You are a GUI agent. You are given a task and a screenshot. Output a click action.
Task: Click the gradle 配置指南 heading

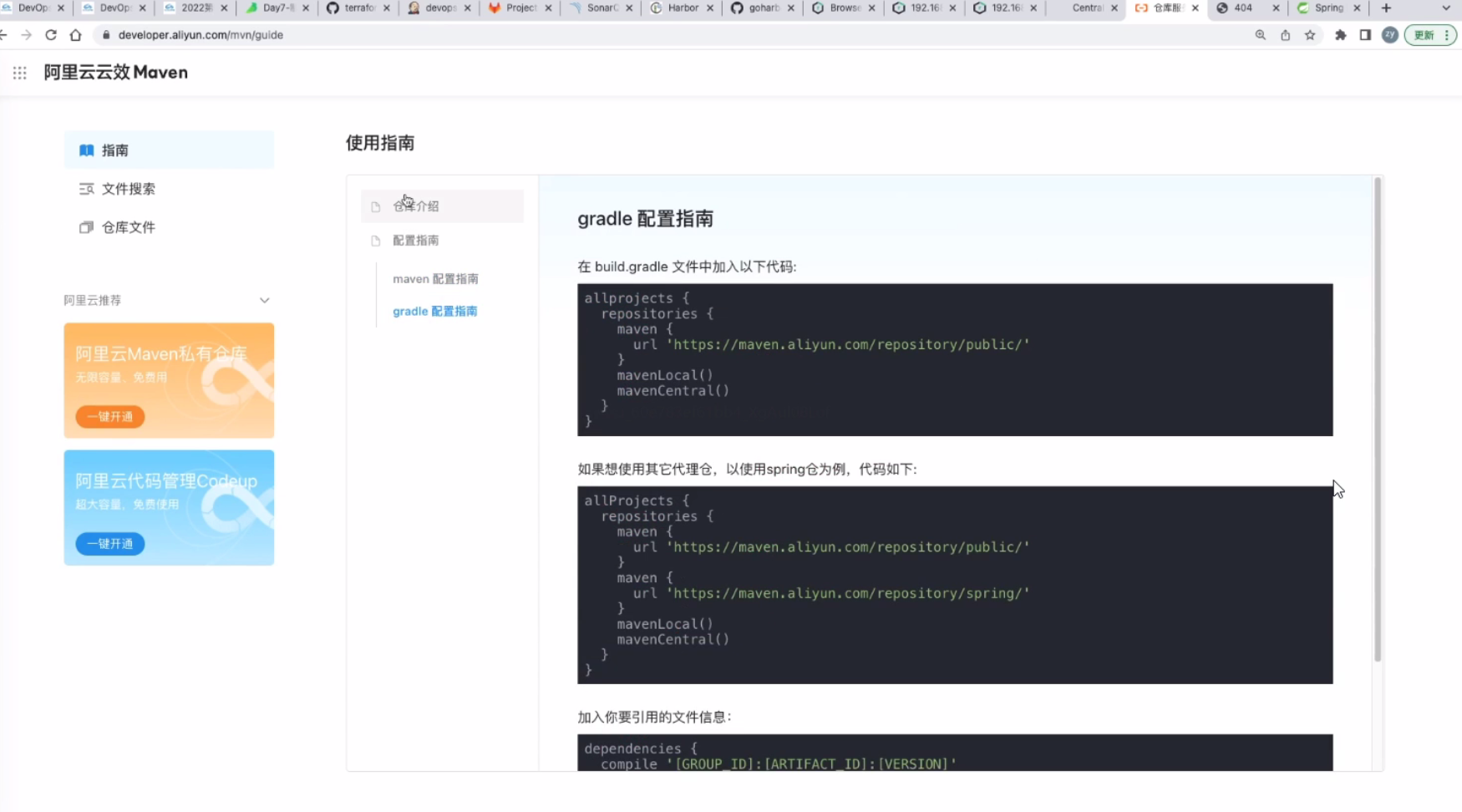(646, 219)
